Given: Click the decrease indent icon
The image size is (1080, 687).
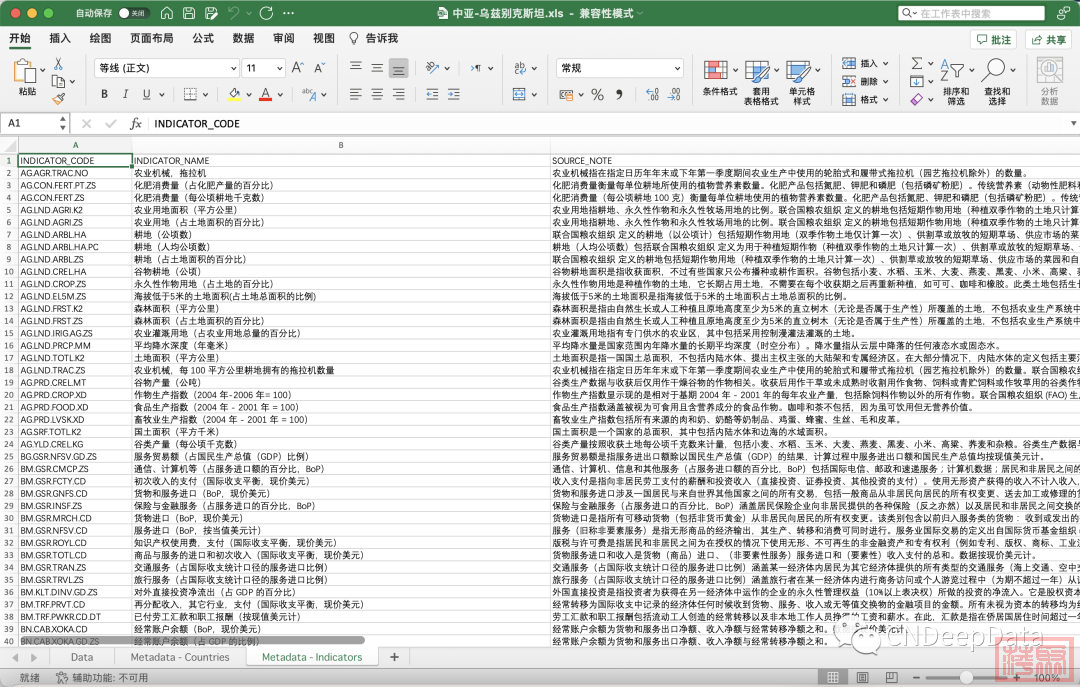Looking at the screenshot, I should pyautogui.click(x=432, y=94).
